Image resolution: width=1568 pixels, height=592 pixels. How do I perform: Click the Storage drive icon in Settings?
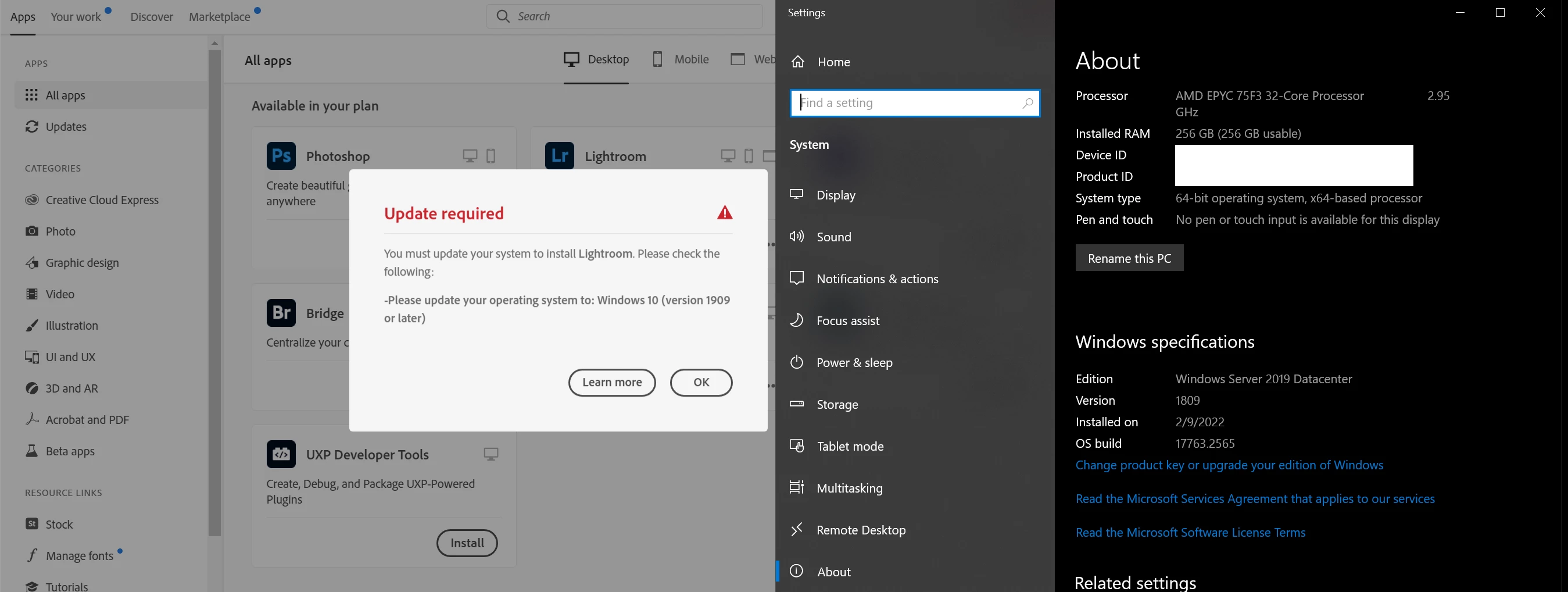click(x=797, y=404)
